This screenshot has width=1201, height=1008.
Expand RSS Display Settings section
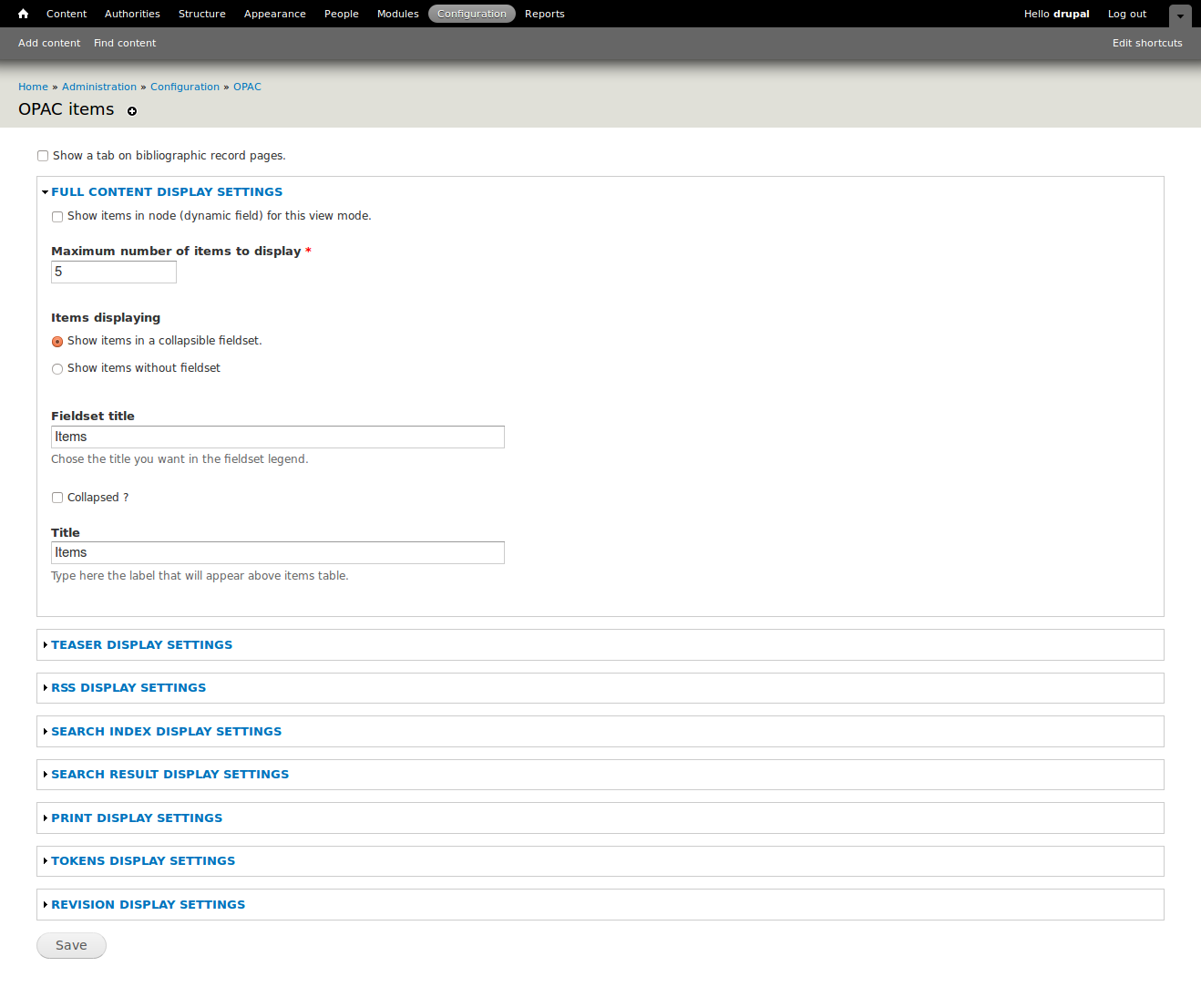pyautogui.click(x=128, y=688)
